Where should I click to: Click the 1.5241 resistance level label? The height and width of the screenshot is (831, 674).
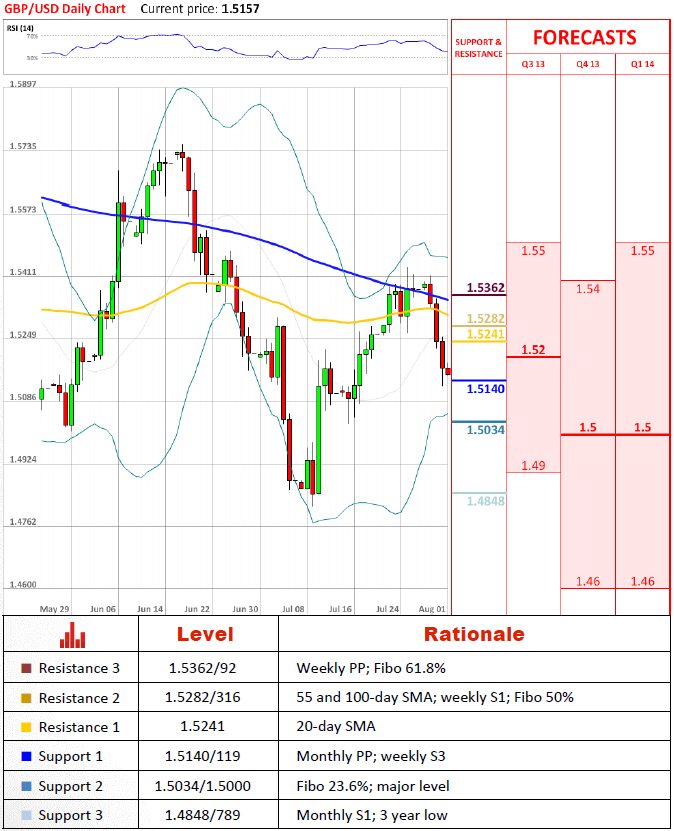(x=485, y=334)
